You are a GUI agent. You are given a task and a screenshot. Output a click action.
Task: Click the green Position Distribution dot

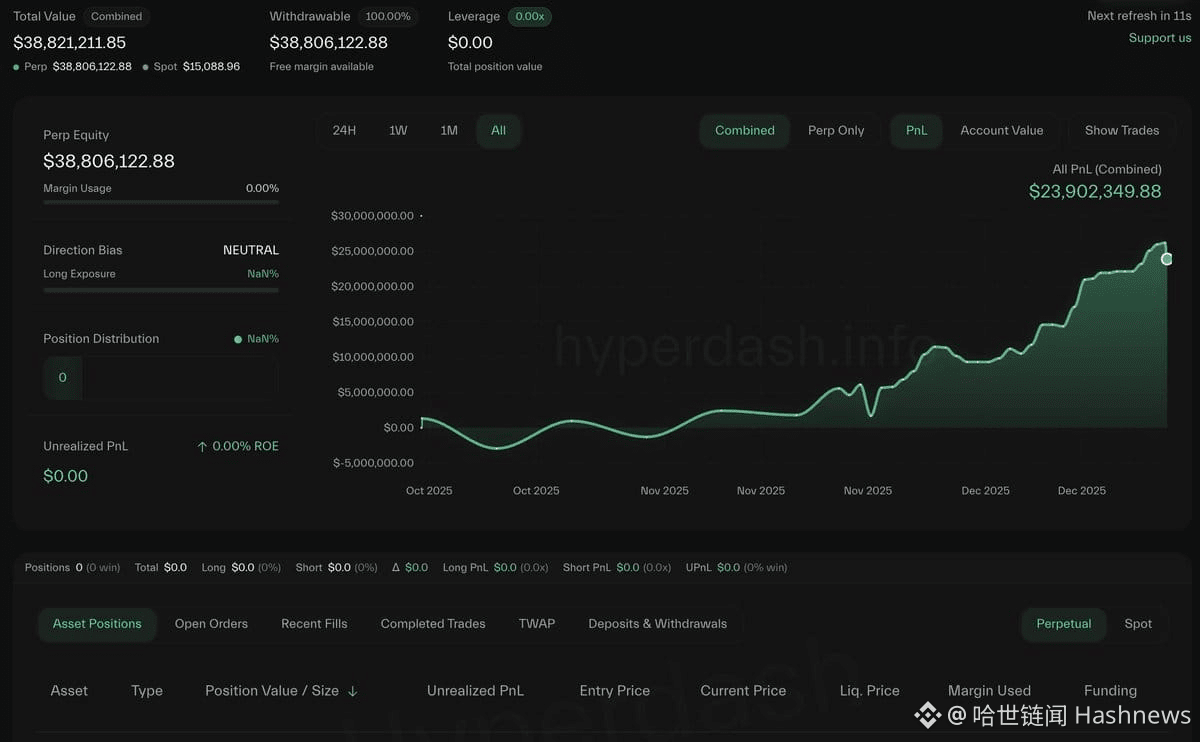tap(238, 339)
